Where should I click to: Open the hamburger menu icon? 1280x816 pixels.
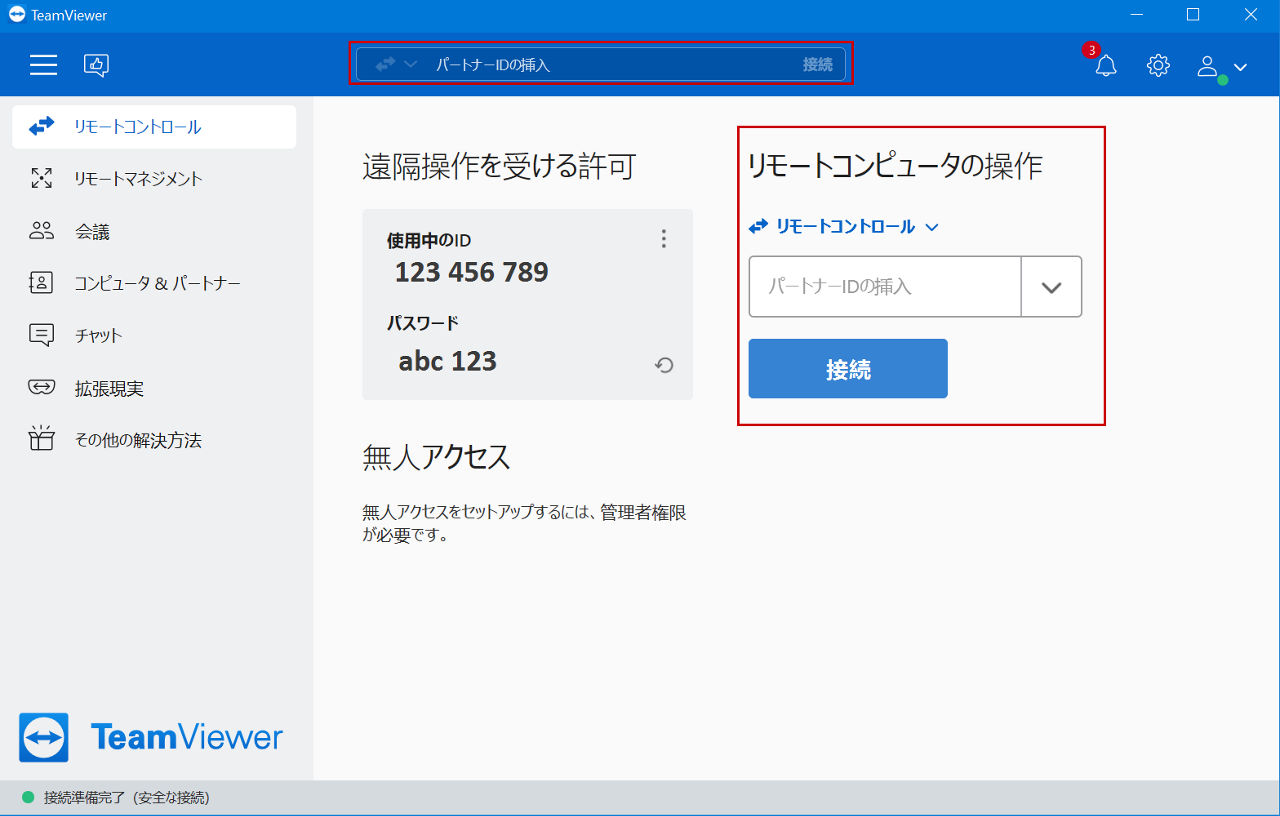click(43, 66)
